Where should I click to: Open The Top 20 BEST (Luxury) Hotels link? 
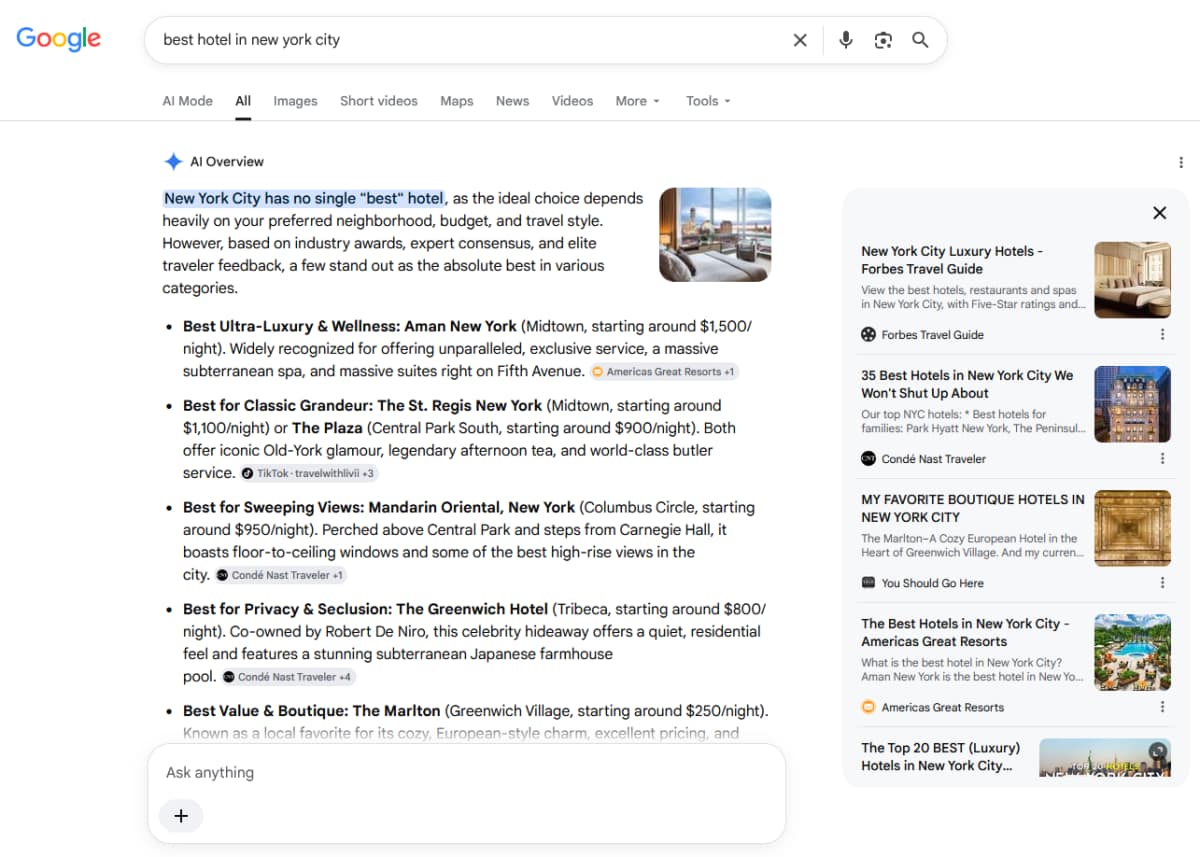tap(941, 756)
